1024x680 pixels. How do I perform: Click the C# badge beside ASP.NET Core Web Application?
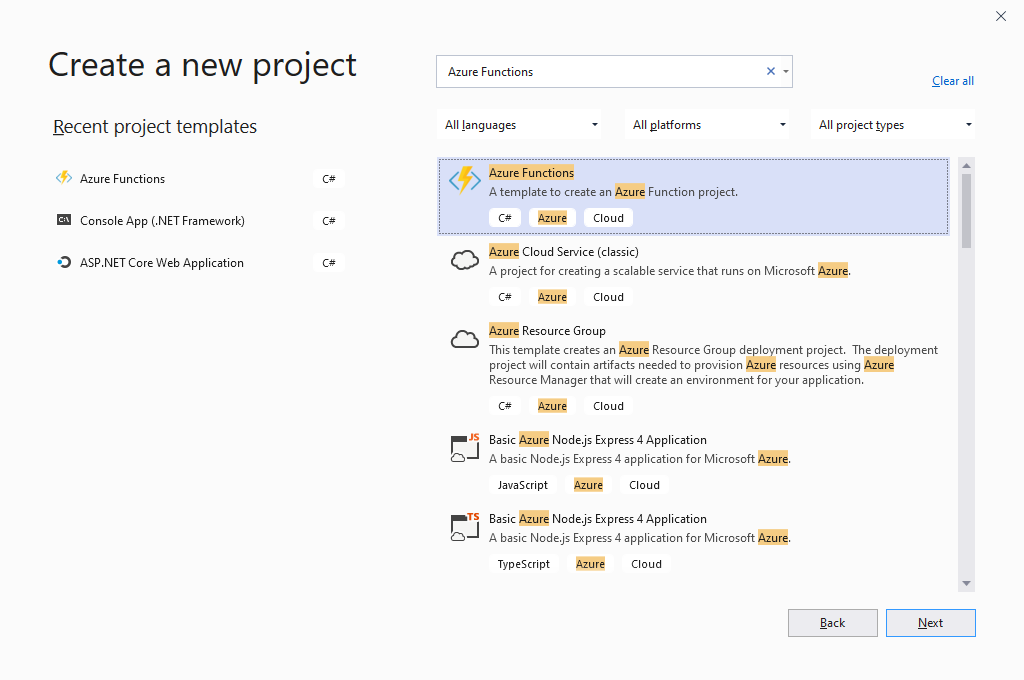(x=328, y=263)
